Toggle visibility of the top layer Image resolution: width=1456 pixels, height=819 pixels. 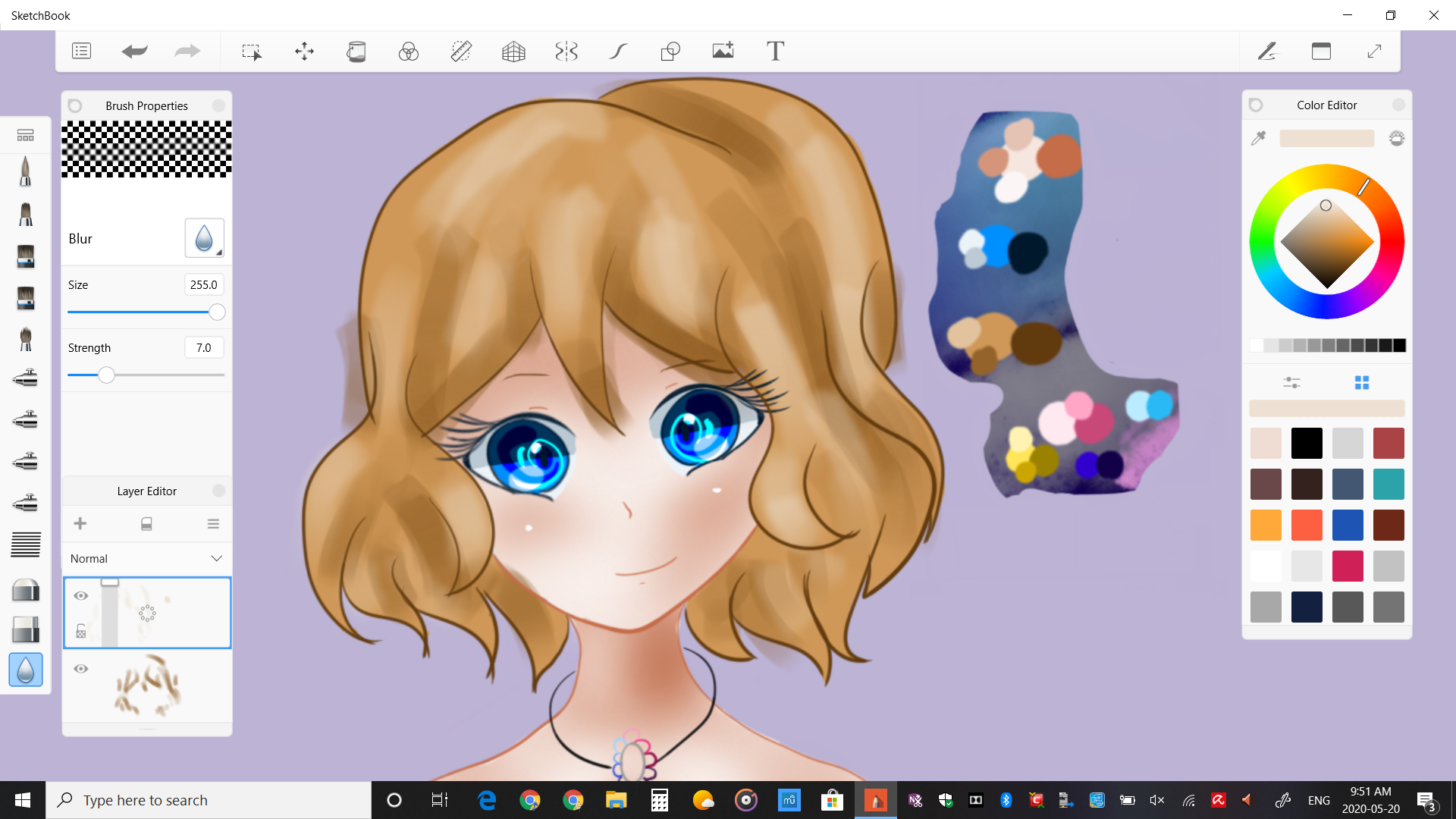(x=81, y=595)
